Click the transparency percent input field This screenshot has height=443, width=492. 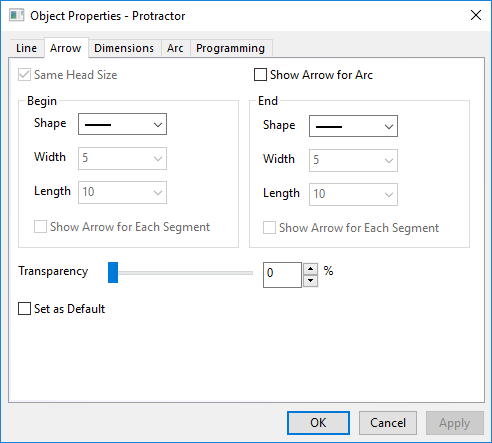[x=282, y=275]
